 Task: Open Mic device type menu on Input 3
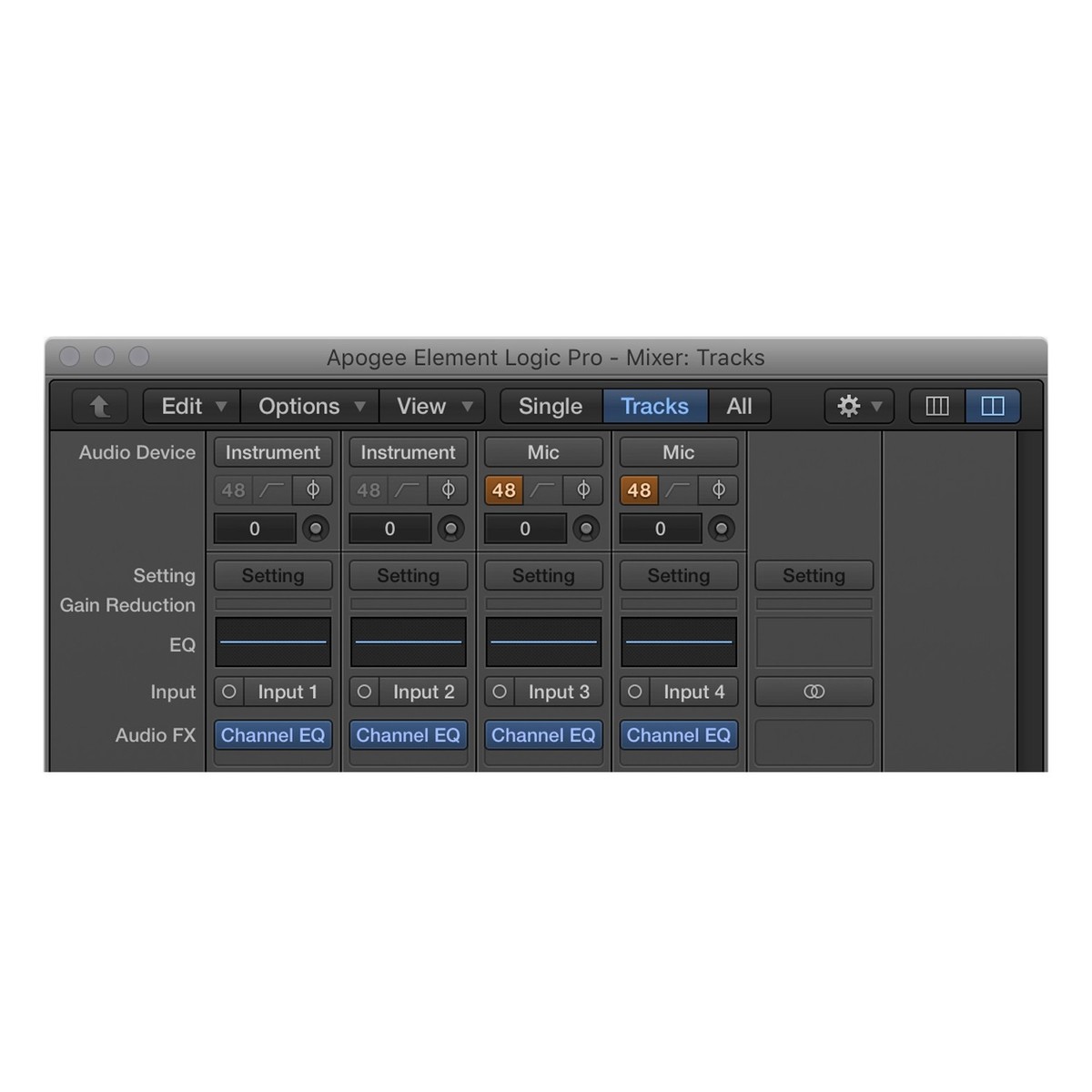543,452
